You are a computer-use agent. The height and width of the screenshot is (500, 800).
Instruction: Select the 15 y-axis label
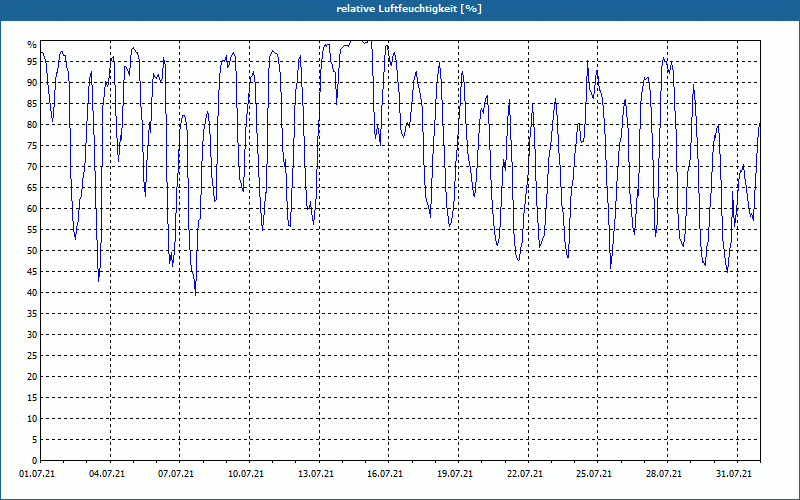click(32, 397)
